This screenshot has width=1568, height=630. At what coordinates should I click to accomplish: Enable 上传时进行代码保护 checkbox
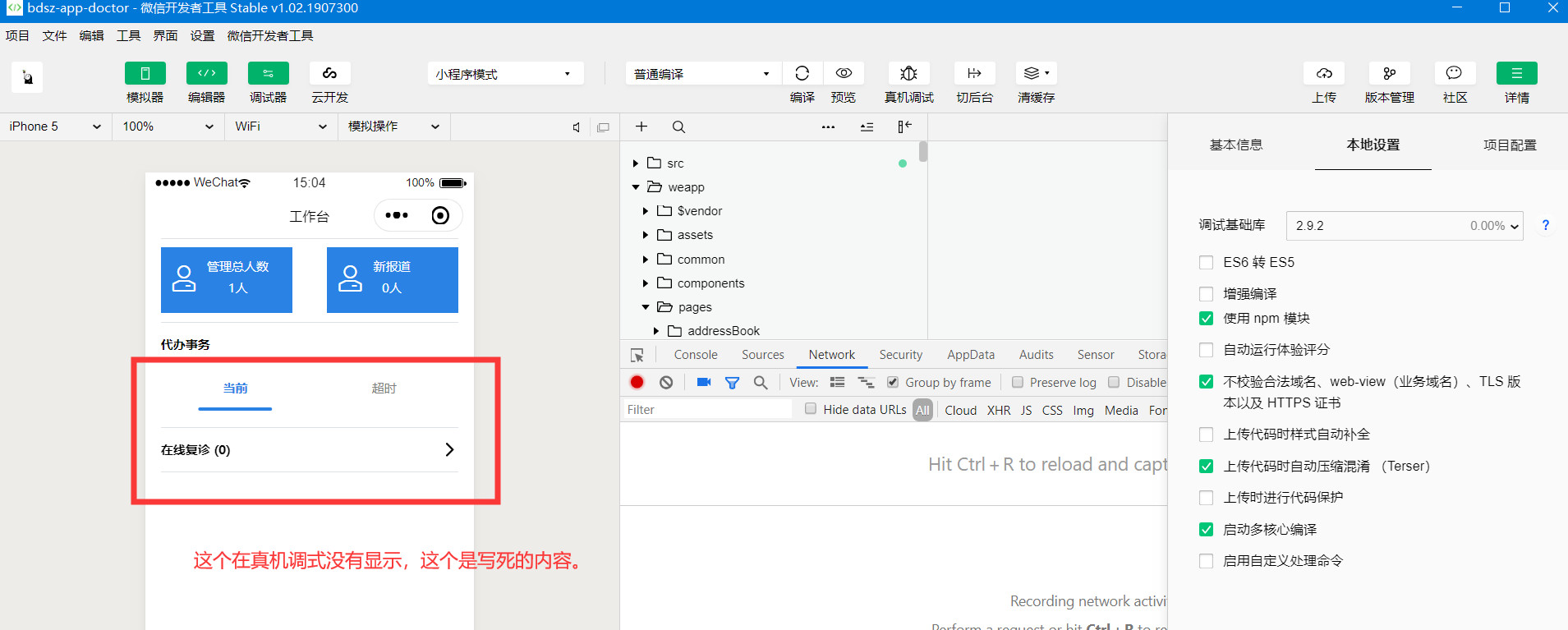(1206, 498)
